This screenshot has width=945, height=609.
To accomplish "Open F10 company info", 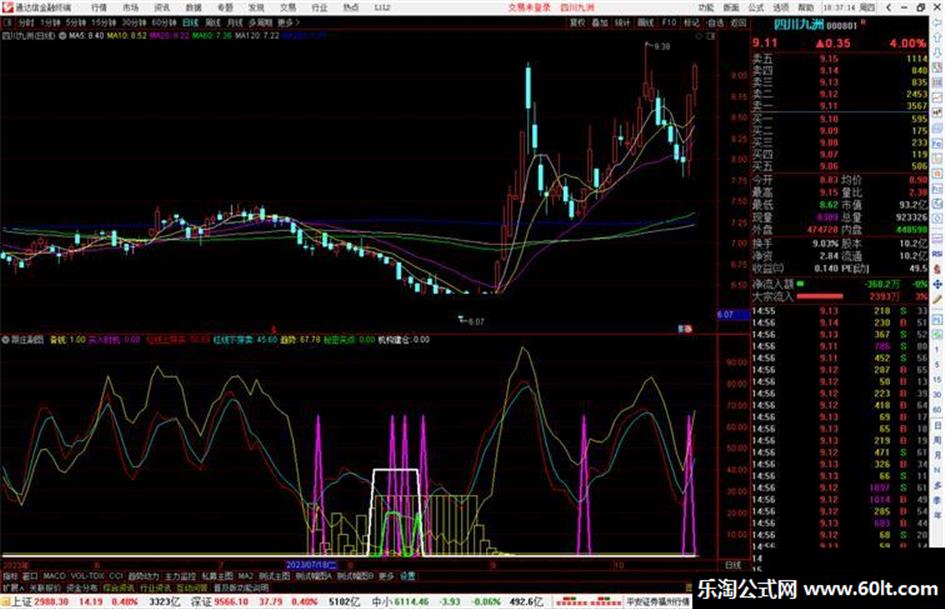I will tap(669, 22).
